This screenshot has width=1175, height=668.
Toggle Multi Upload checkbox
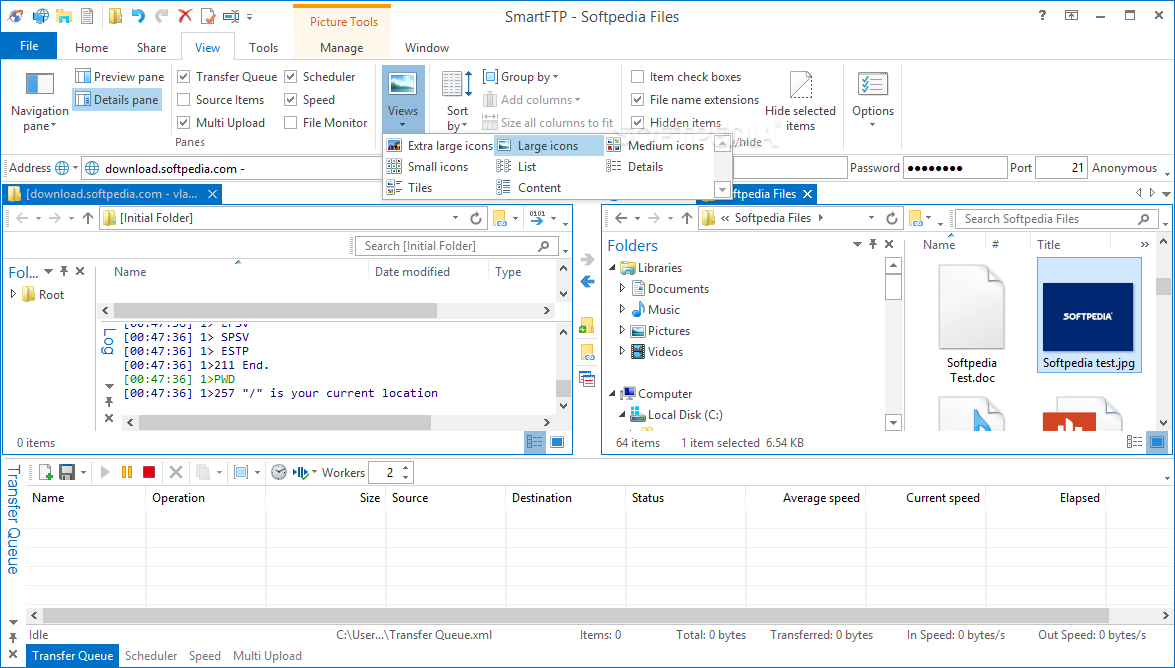tap(184, 122)
